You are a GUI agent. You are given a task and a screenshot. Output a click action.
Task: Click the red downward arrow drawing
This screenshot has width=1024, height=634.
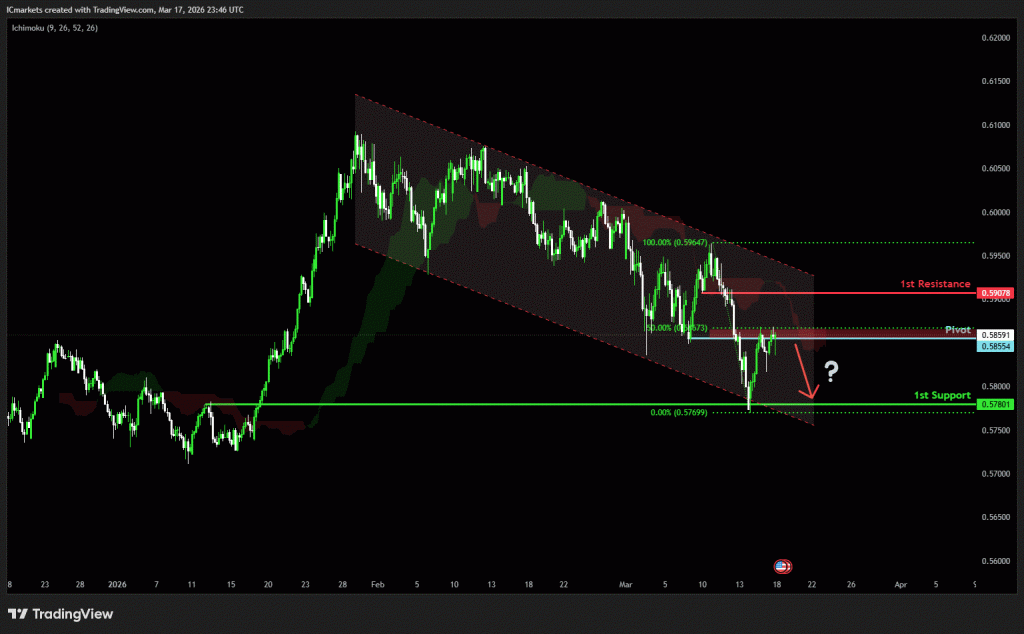point(805,372)
